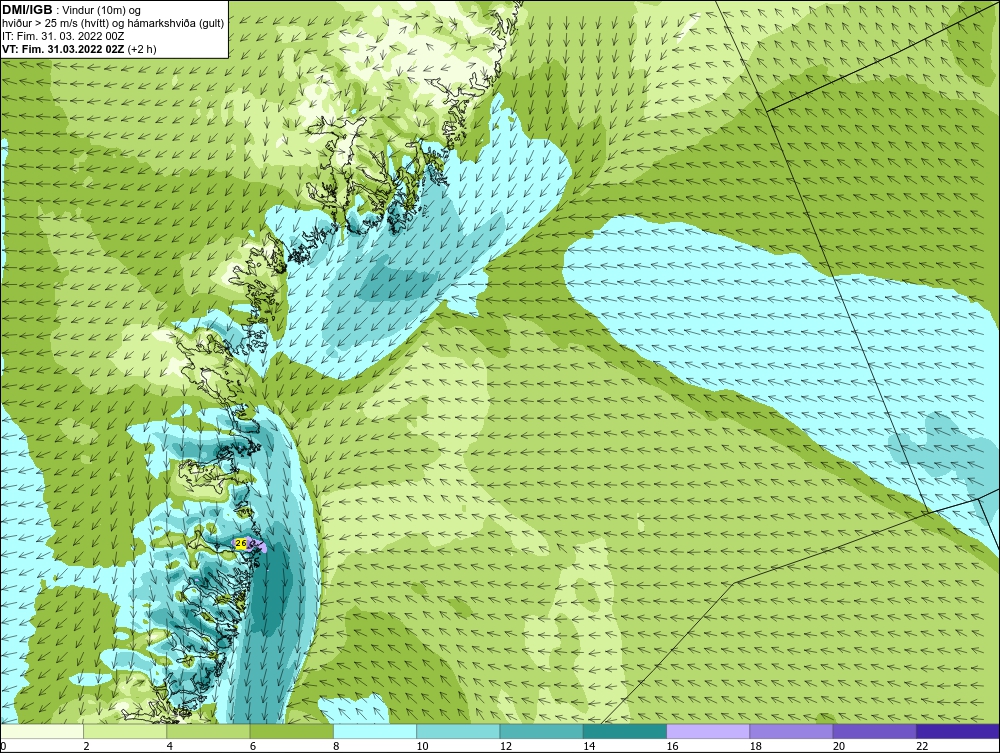Click the darkest purple legend color above 22

pyautogui.click(x=958, y=731)
